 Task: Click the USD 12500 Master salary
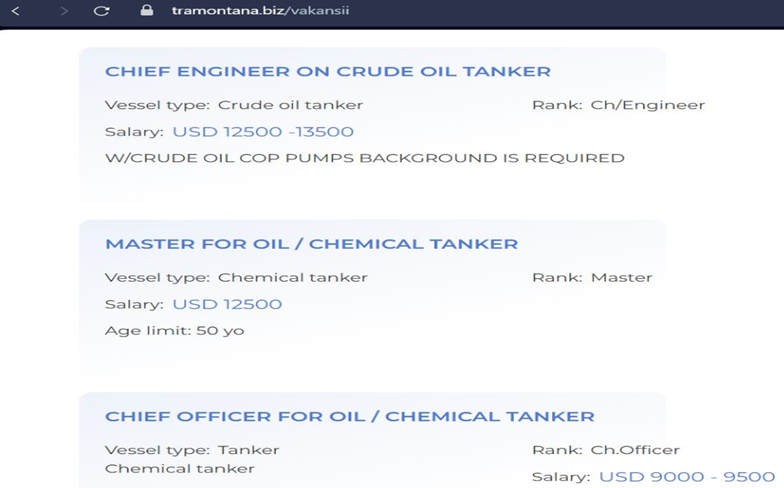pos(227,304)
